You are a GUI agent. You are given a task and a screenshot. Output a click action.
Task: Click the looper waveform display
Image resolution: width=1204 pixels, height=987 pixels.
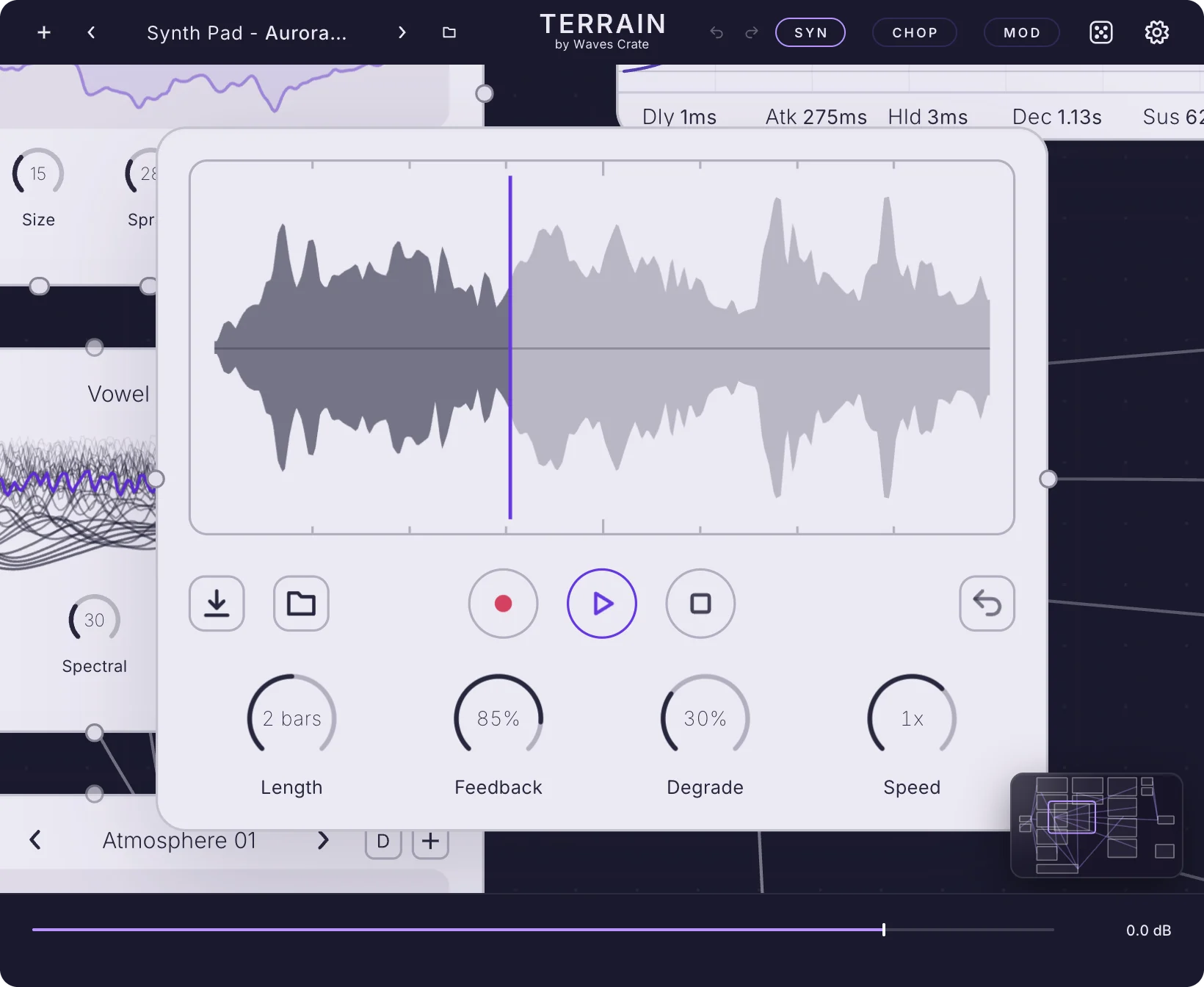tap(602, 347)
